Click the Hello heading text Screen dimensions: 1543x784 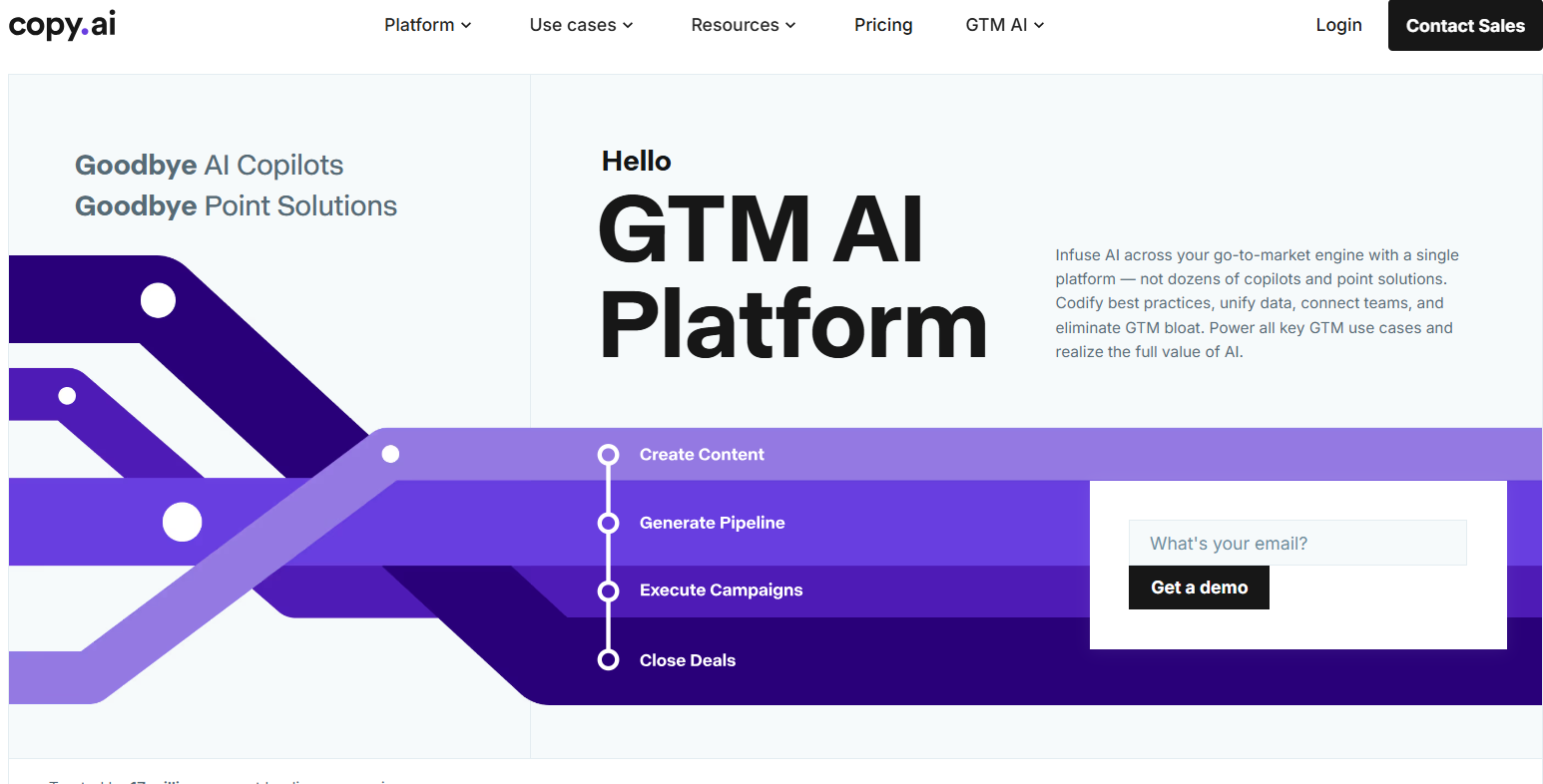[x=637, y=161]
